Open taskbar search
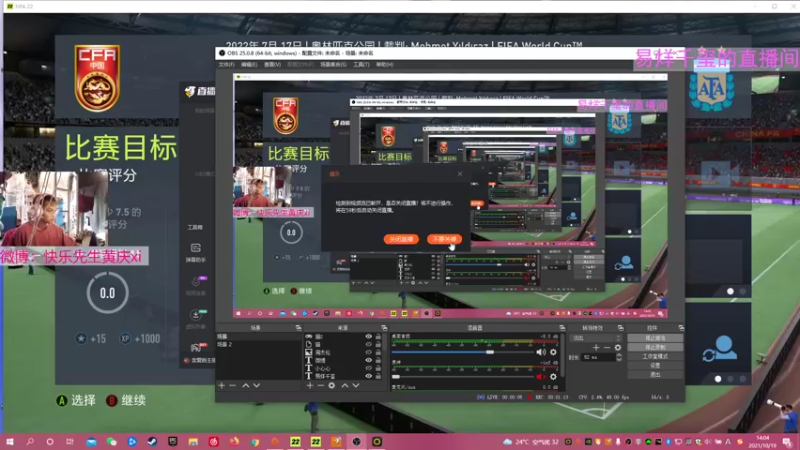The image size is (800, 450). (30, 441)
